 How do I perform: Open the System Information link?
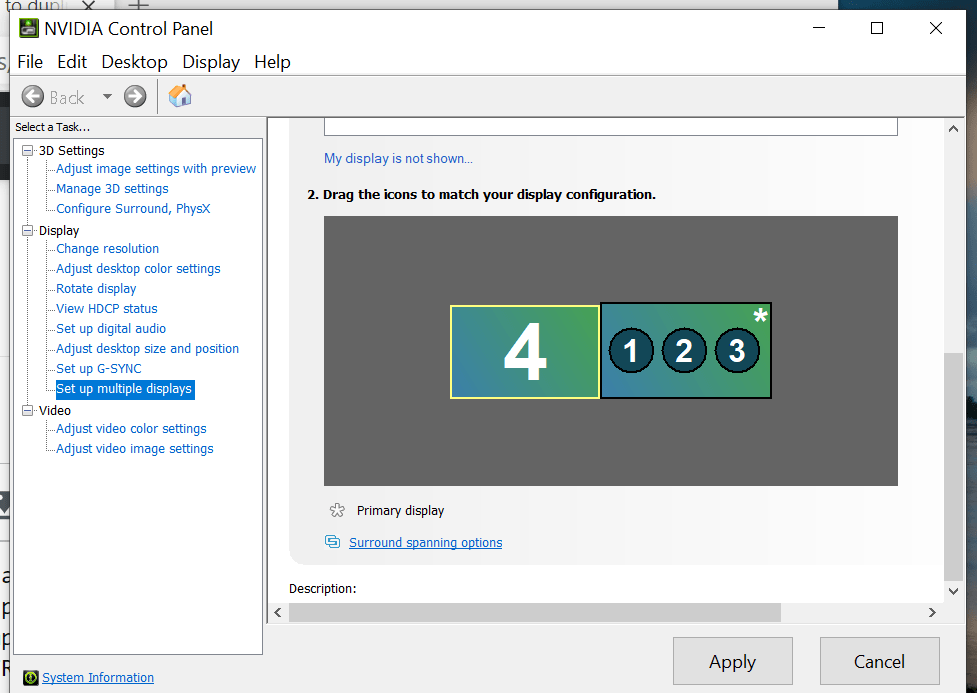pyautogui.click(x=98, y=677)
